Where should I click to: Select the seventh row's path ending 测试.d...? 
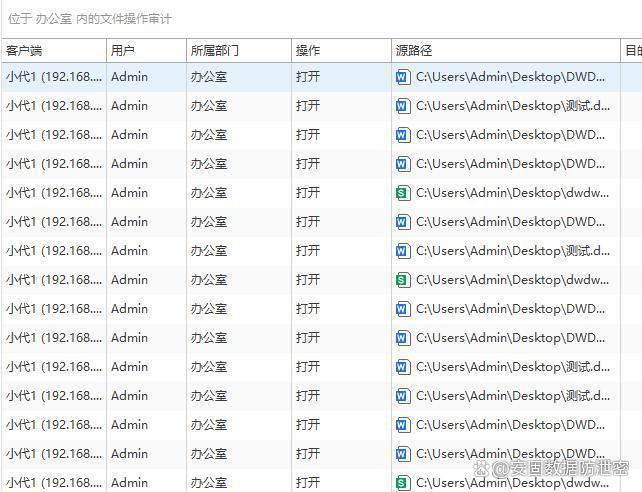(513, 251)
